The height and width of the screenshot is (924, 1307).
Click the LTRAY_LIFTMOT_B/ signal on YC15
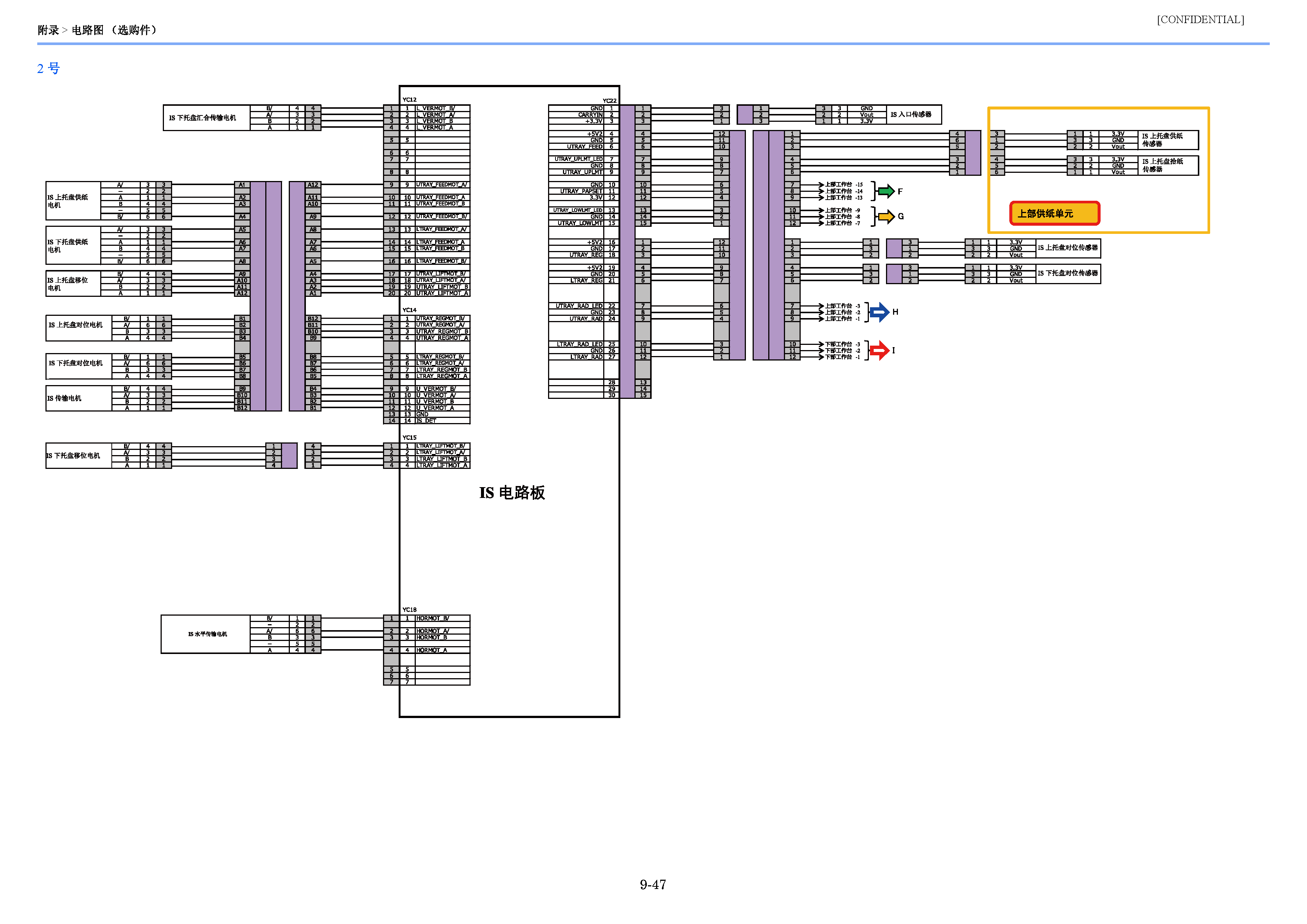(x=441, y=446)
